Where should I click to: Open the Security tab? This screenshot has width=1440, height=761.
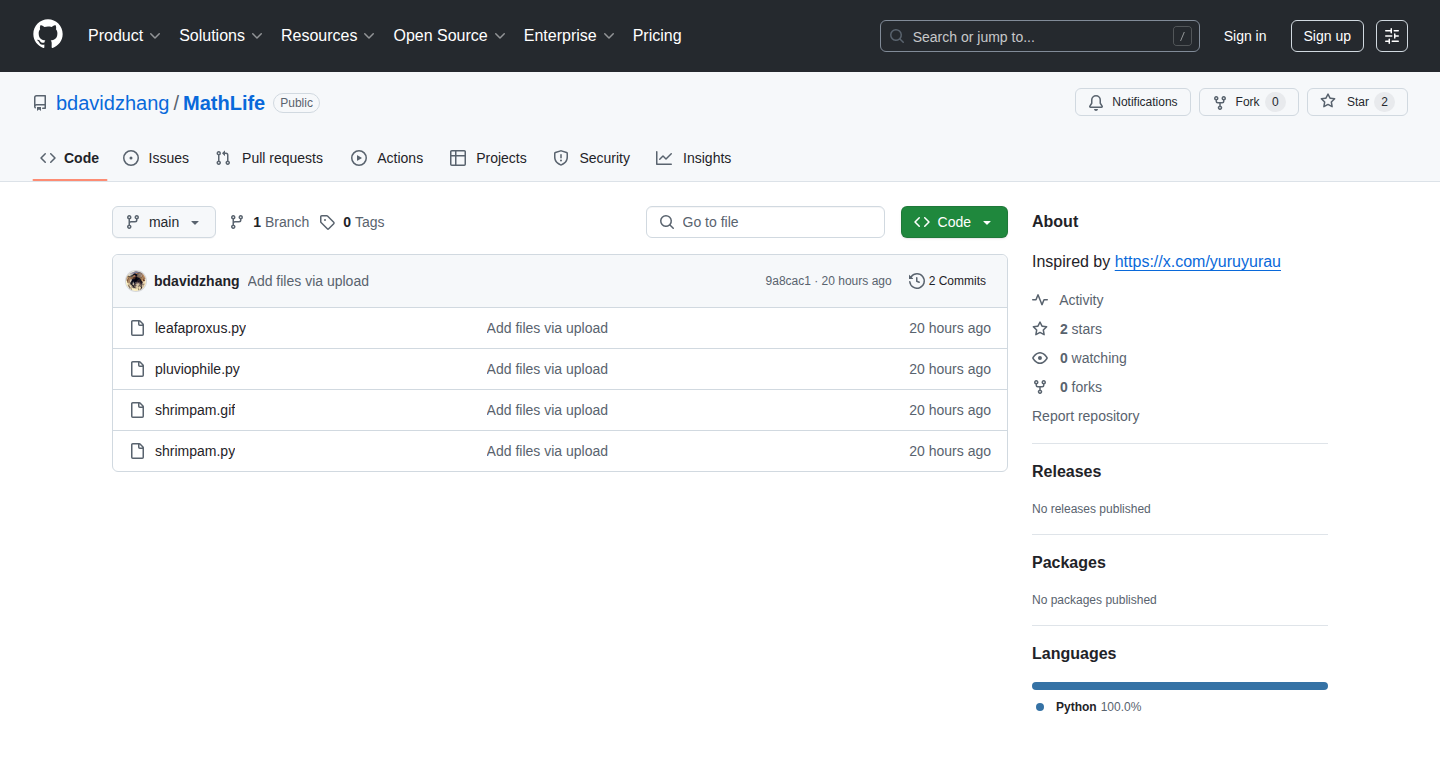592,158
